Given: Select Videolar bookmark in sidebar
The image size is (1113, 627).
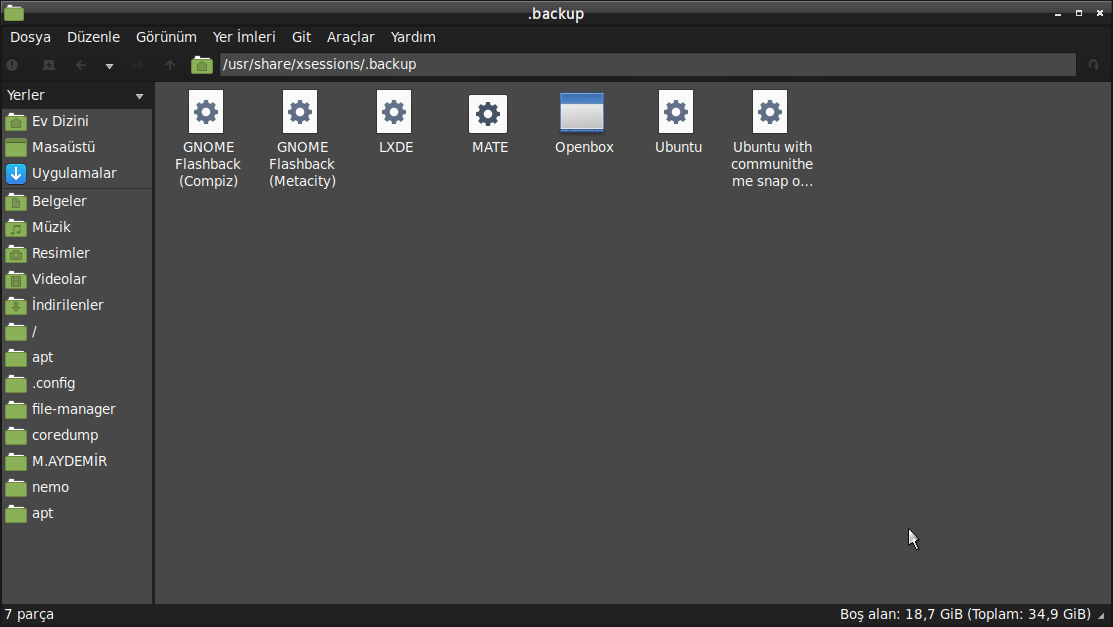Looking at the screenshot, I should pyautogui.click(x=77, y=280).
